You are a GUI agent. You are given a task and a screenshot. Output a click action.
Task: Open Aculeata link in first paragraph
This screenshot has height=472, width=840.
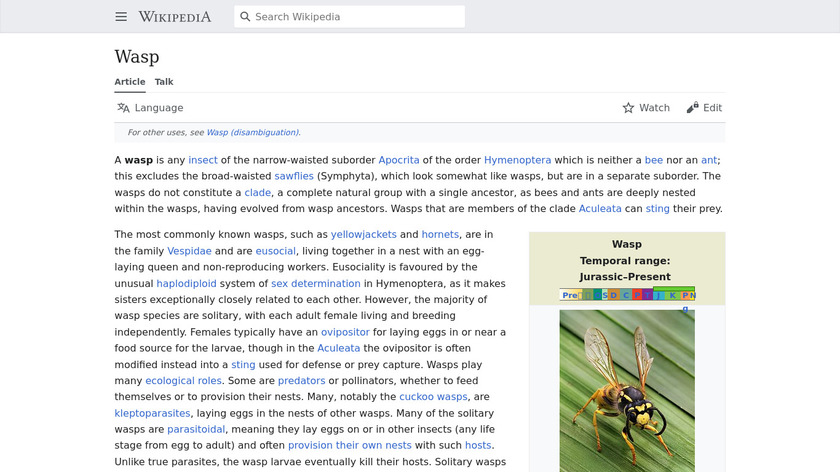[600, 209]
